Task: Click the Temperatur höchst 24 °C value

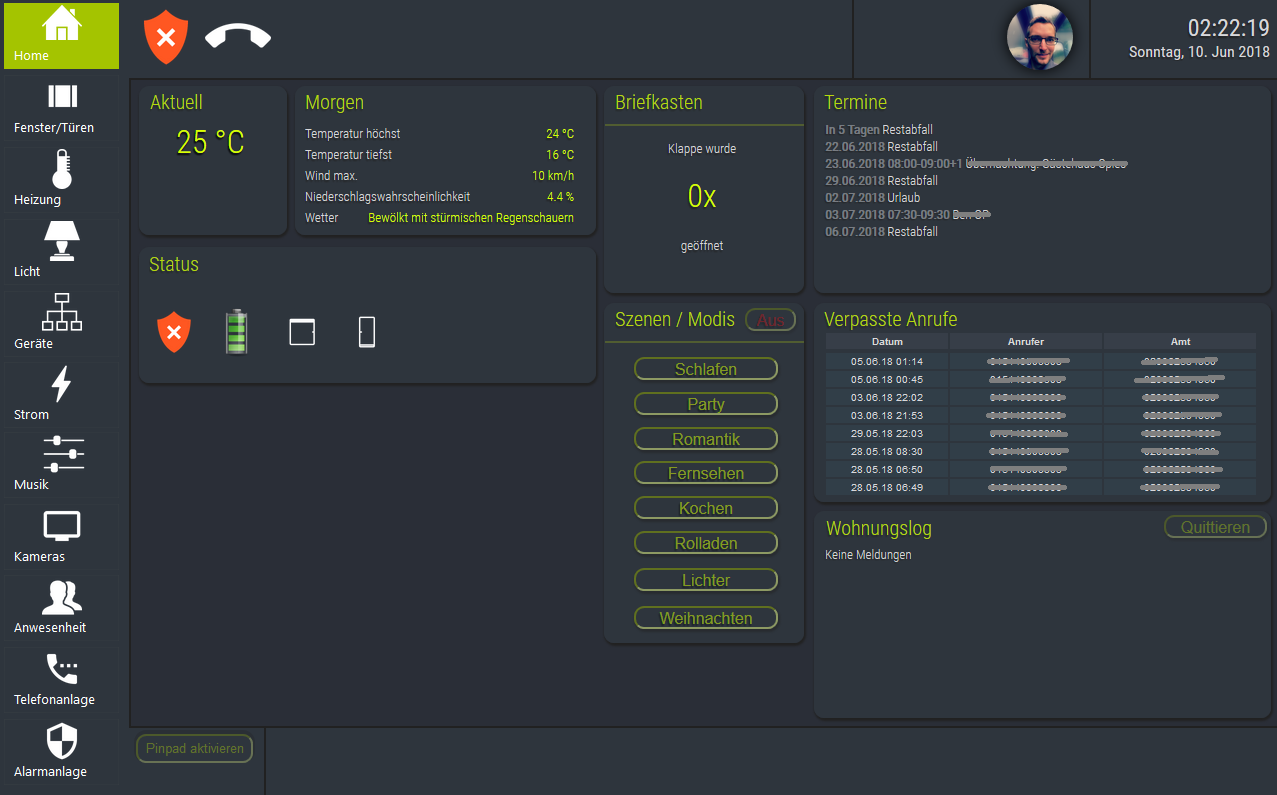Action: 560,134
